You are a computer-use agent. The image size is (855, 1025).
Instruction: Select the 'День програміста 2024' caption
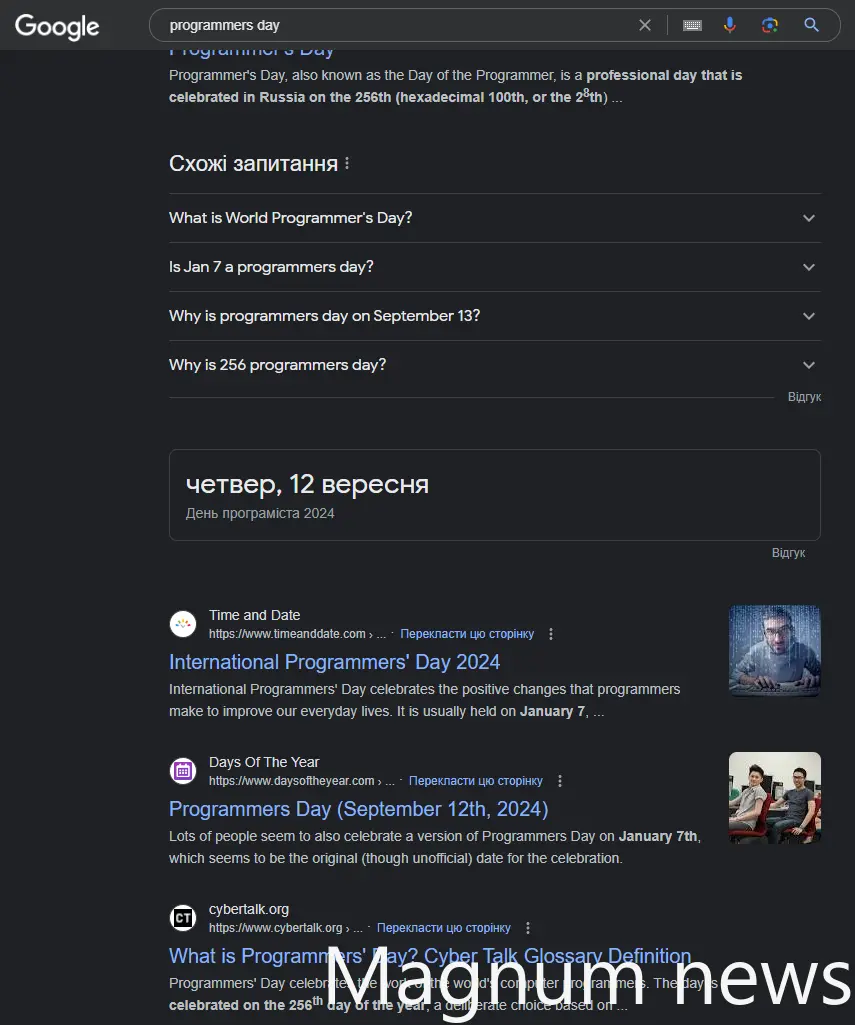pyautogui.click(x=260, y=513)
